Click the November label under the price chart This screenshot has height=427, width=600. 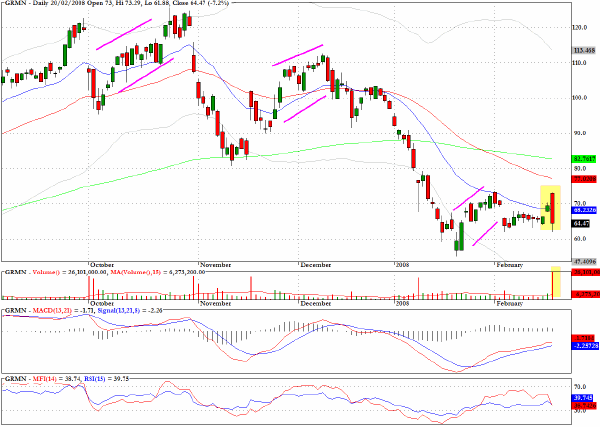point(215,265)
